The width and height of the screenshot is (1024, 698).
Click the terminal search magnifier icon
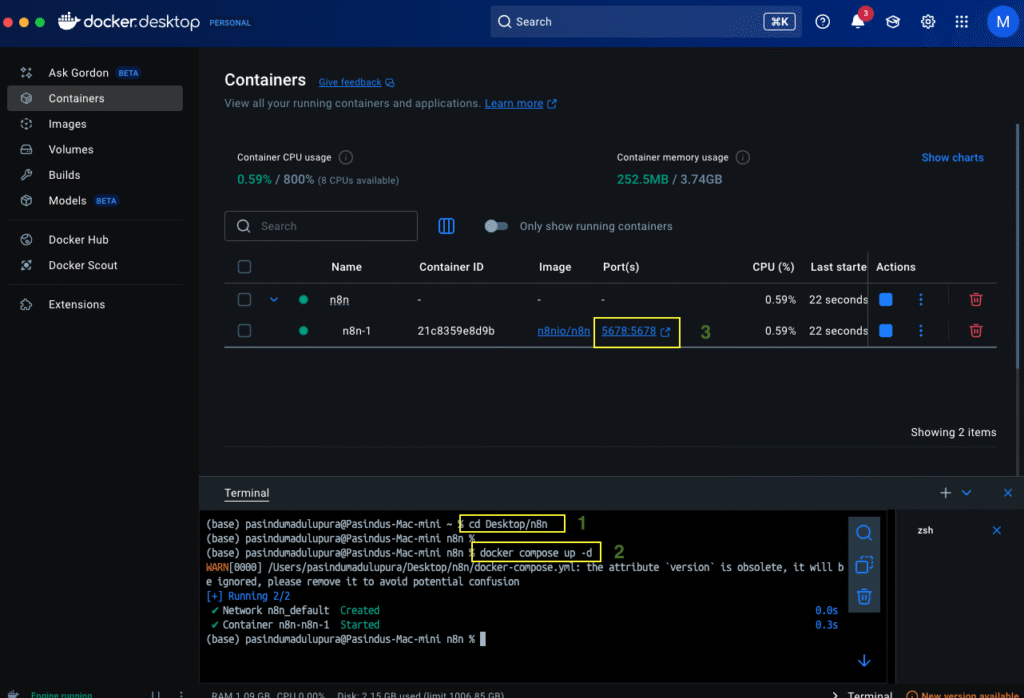[x=863, y=533]
